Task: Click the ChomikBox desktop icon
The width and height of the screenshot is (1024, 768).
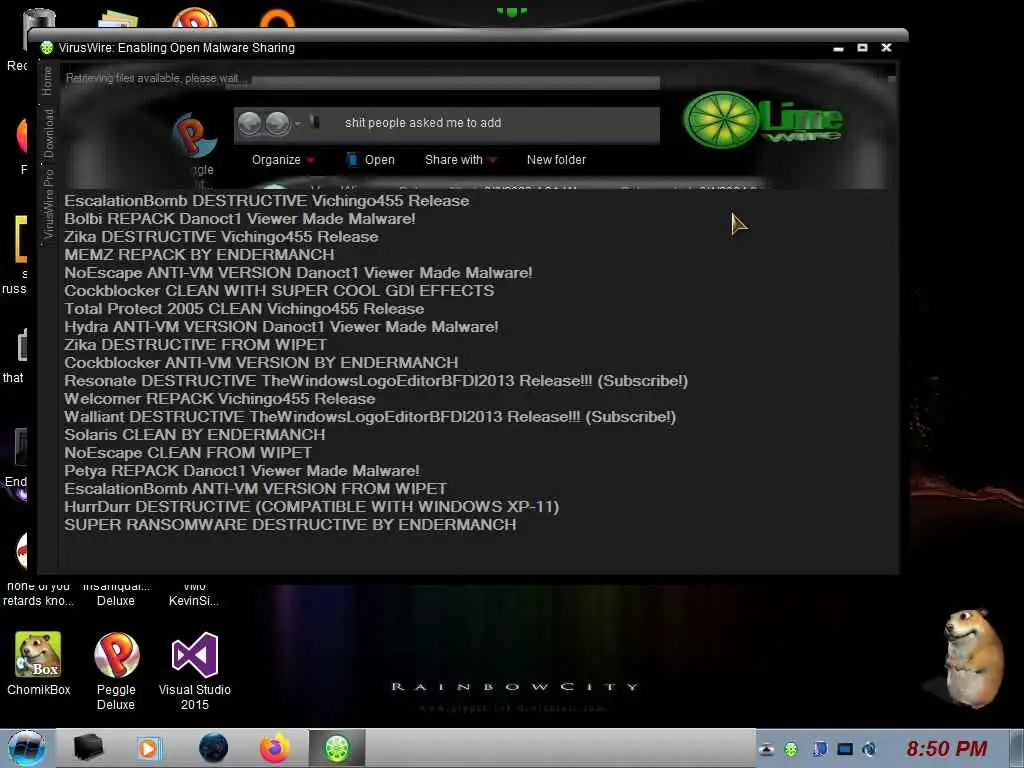Action: point(38,663)
